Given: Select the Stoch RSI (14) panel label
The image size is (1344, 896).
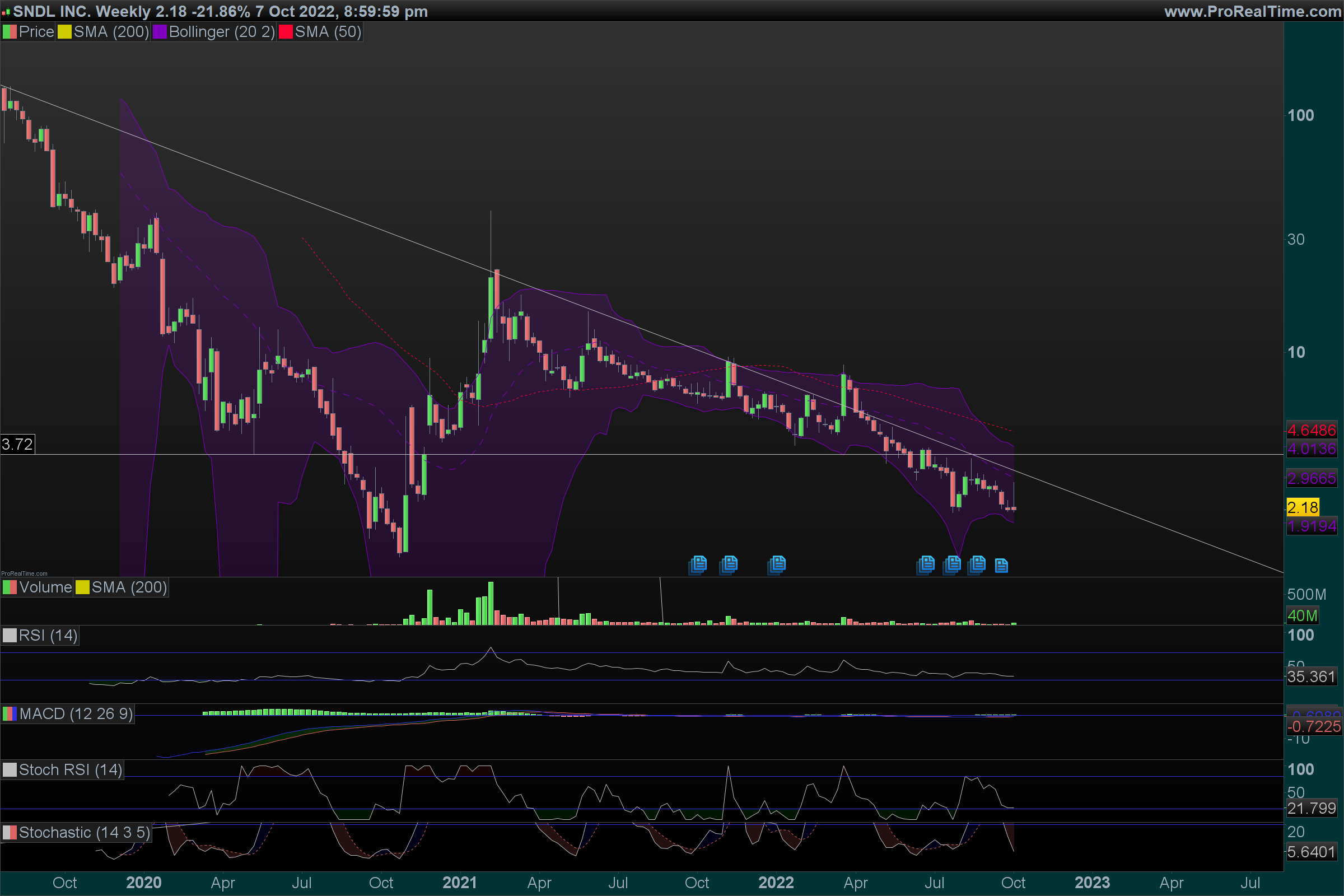Looking at the screenshot, I should (71, 769).
